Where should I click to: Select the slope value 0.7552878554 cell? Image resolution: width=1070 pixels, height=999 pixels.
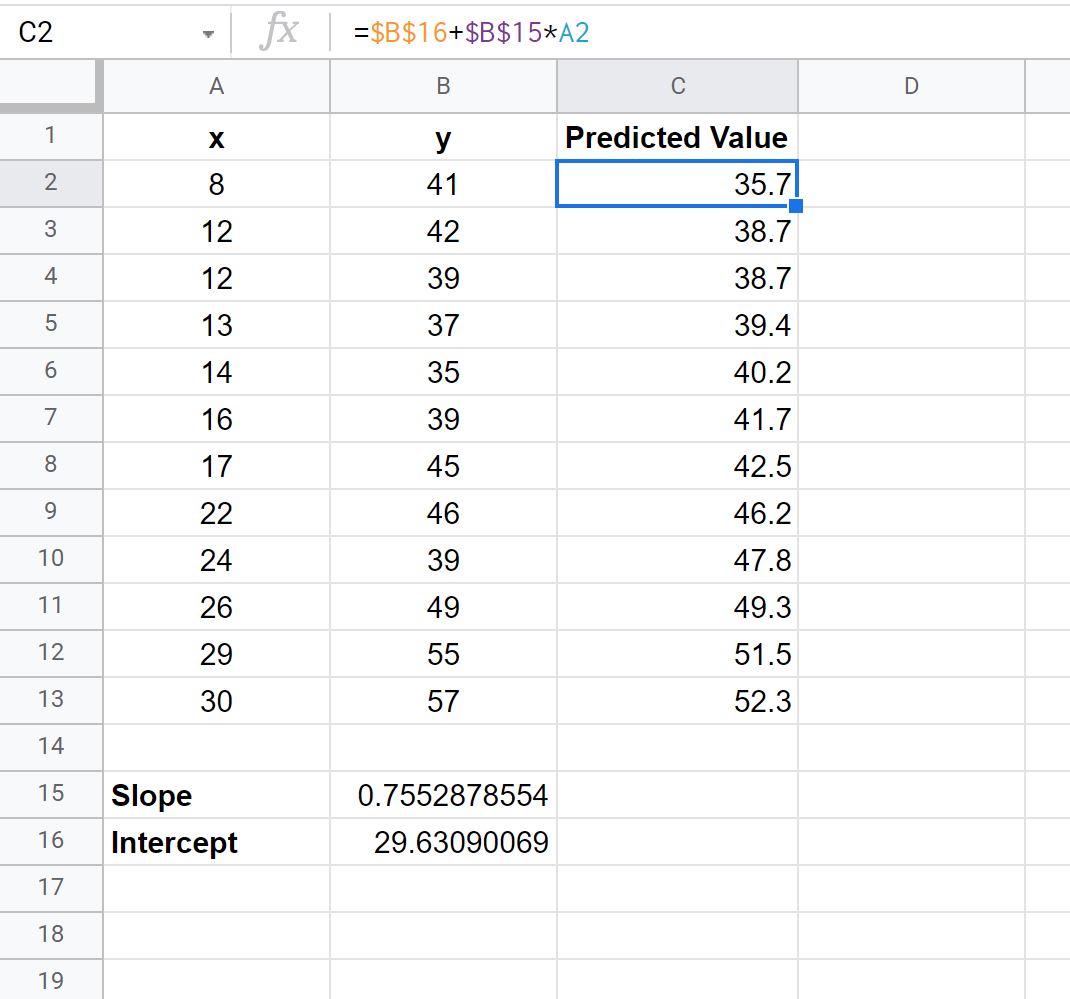[444, 795]
